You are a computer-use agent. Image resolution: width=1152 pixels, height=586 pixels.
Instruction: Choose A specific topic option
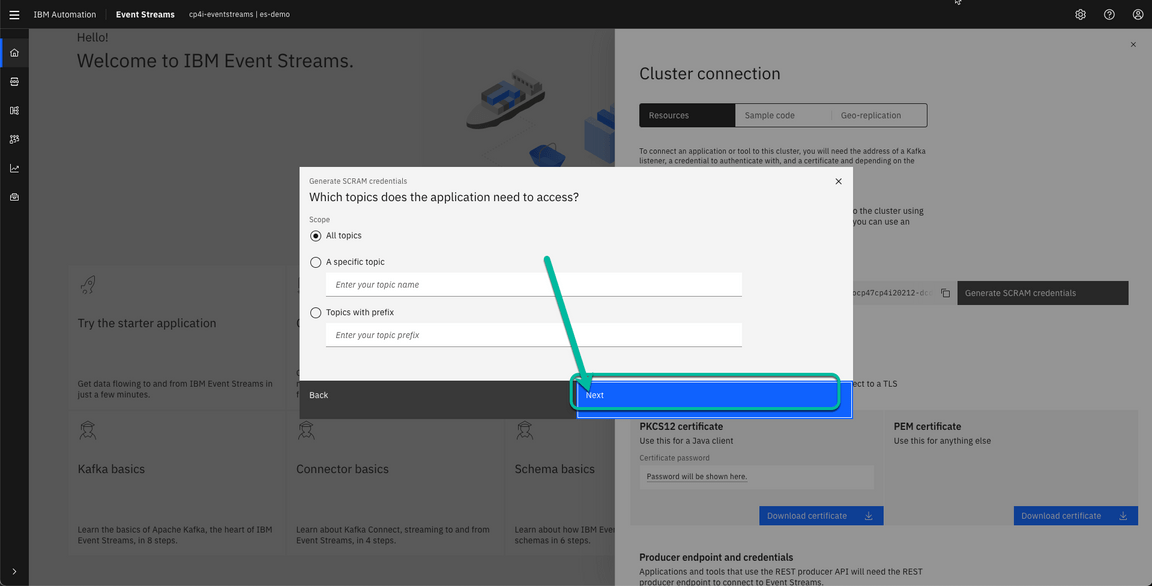coord(315,261)
